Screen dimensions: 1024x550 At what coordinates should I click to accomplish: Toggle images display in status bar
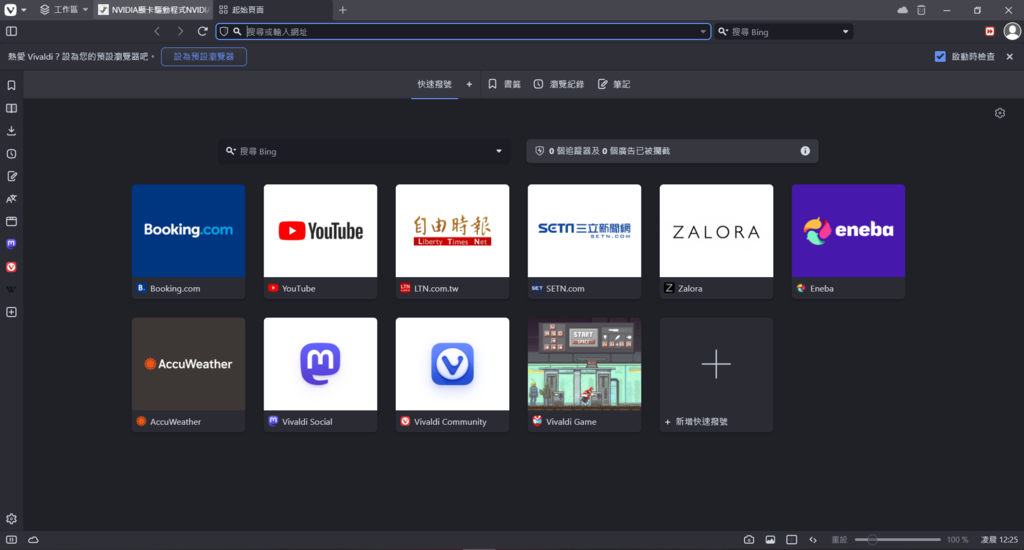pyautogui.click(x=771, y=540)
